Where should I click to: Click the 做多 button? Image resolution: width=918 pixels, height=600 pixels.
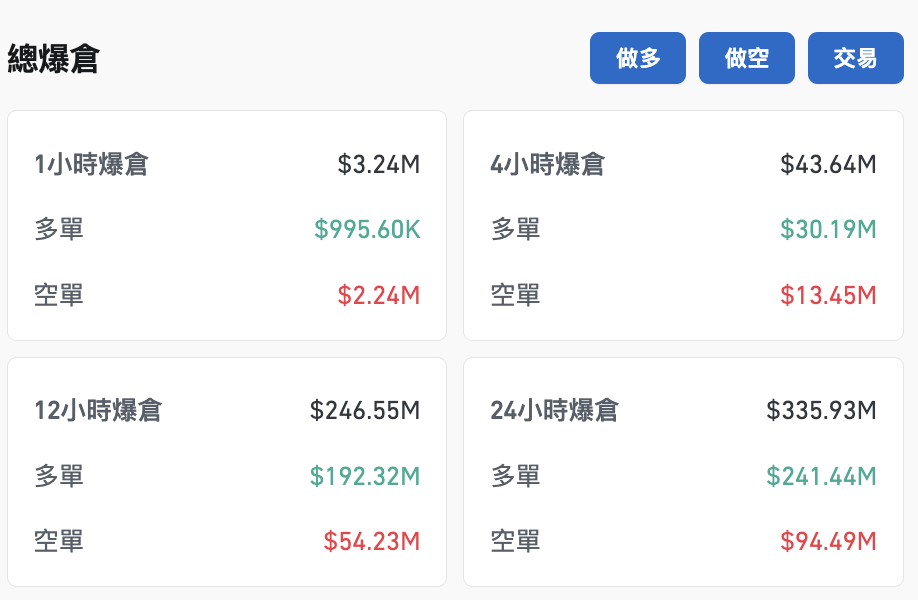pyautogui.click(x=637, y=58)
